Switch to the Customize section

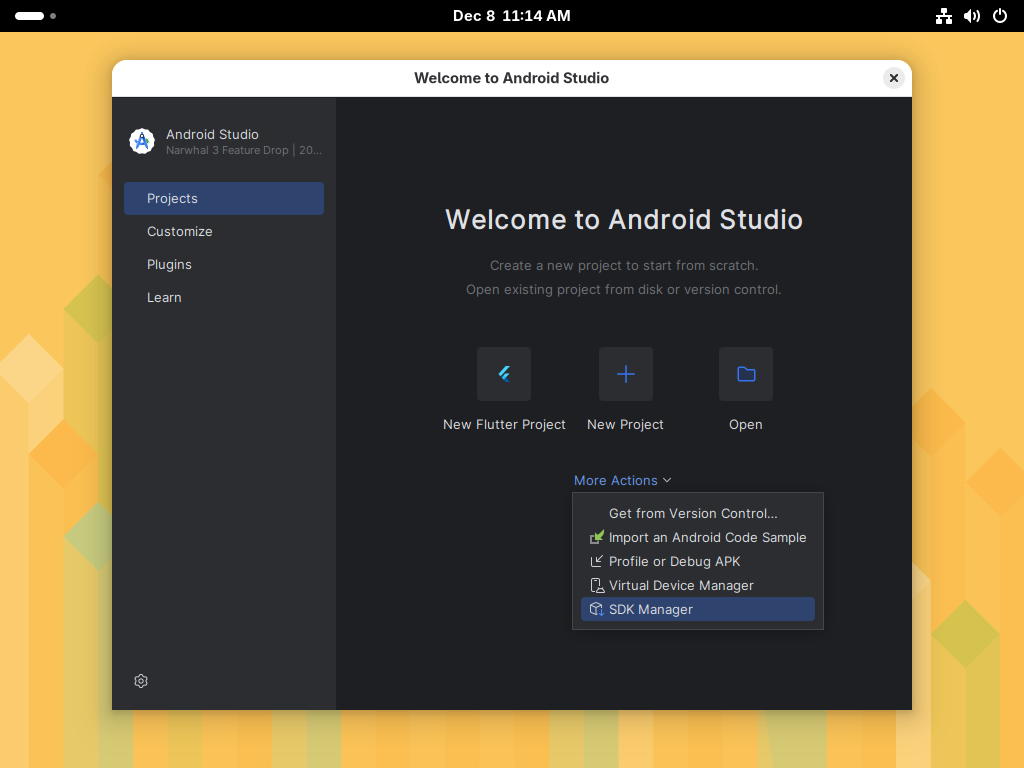pos(179,231)
